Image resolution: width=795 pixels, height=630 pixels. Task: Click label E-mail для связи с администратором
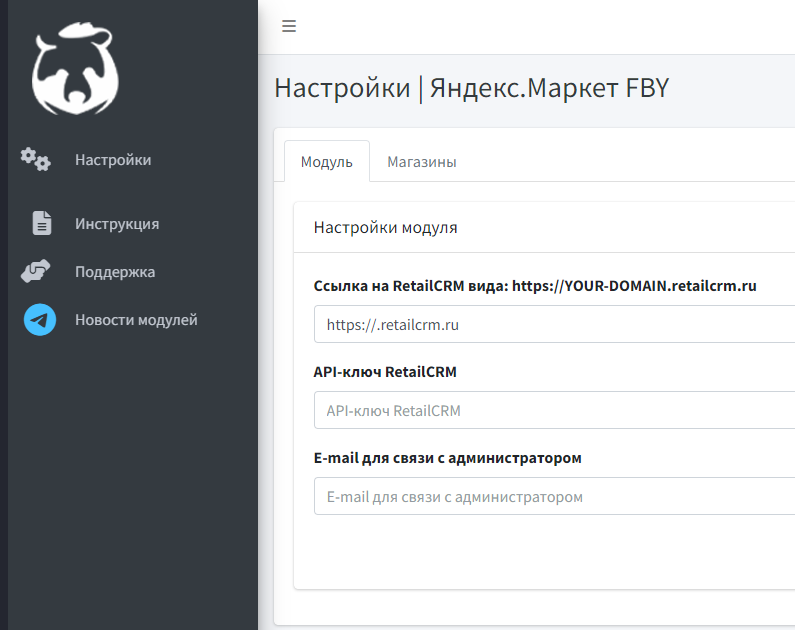[x=448, y=458]
